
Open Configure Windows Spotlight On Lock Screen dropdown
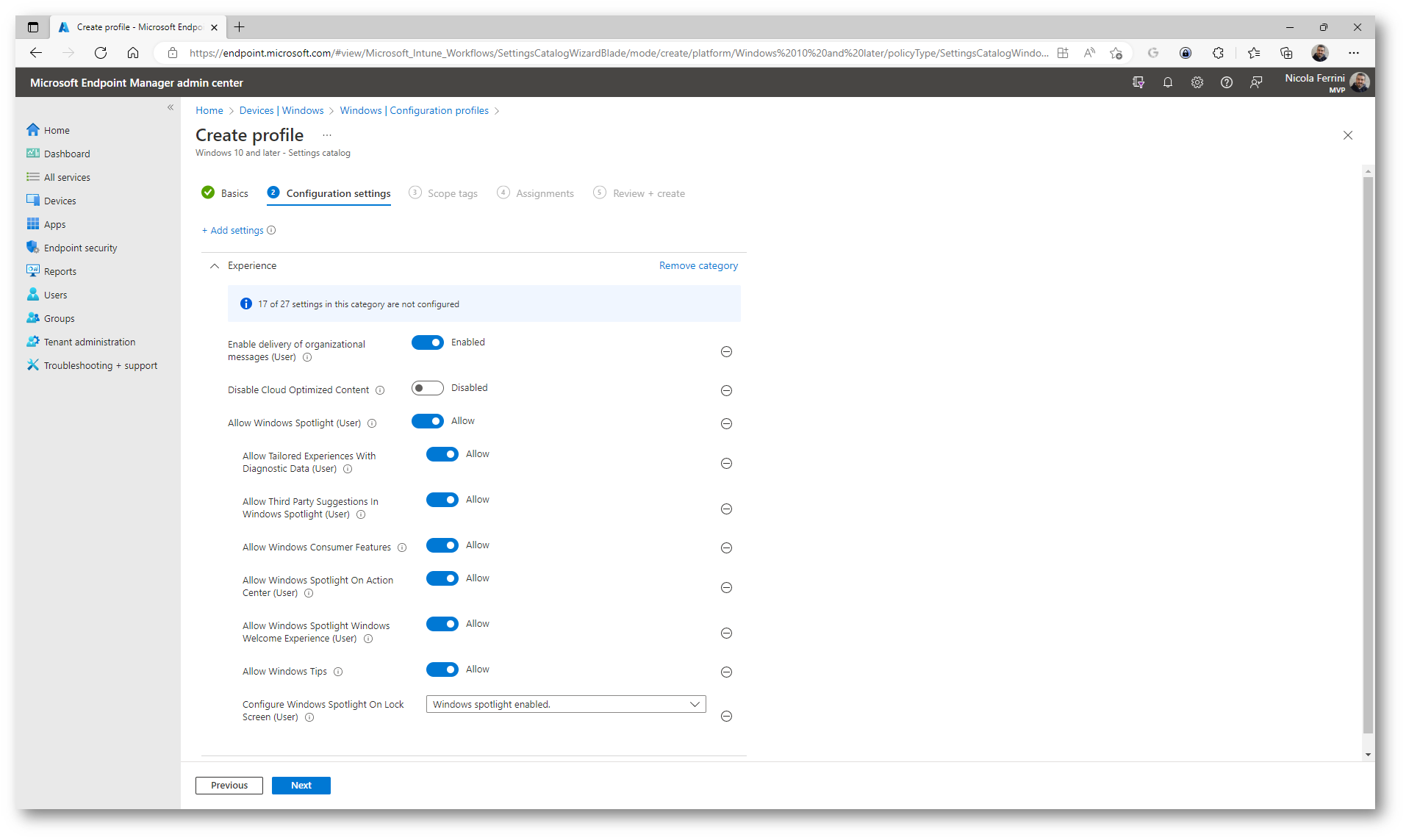pos(566,704)
